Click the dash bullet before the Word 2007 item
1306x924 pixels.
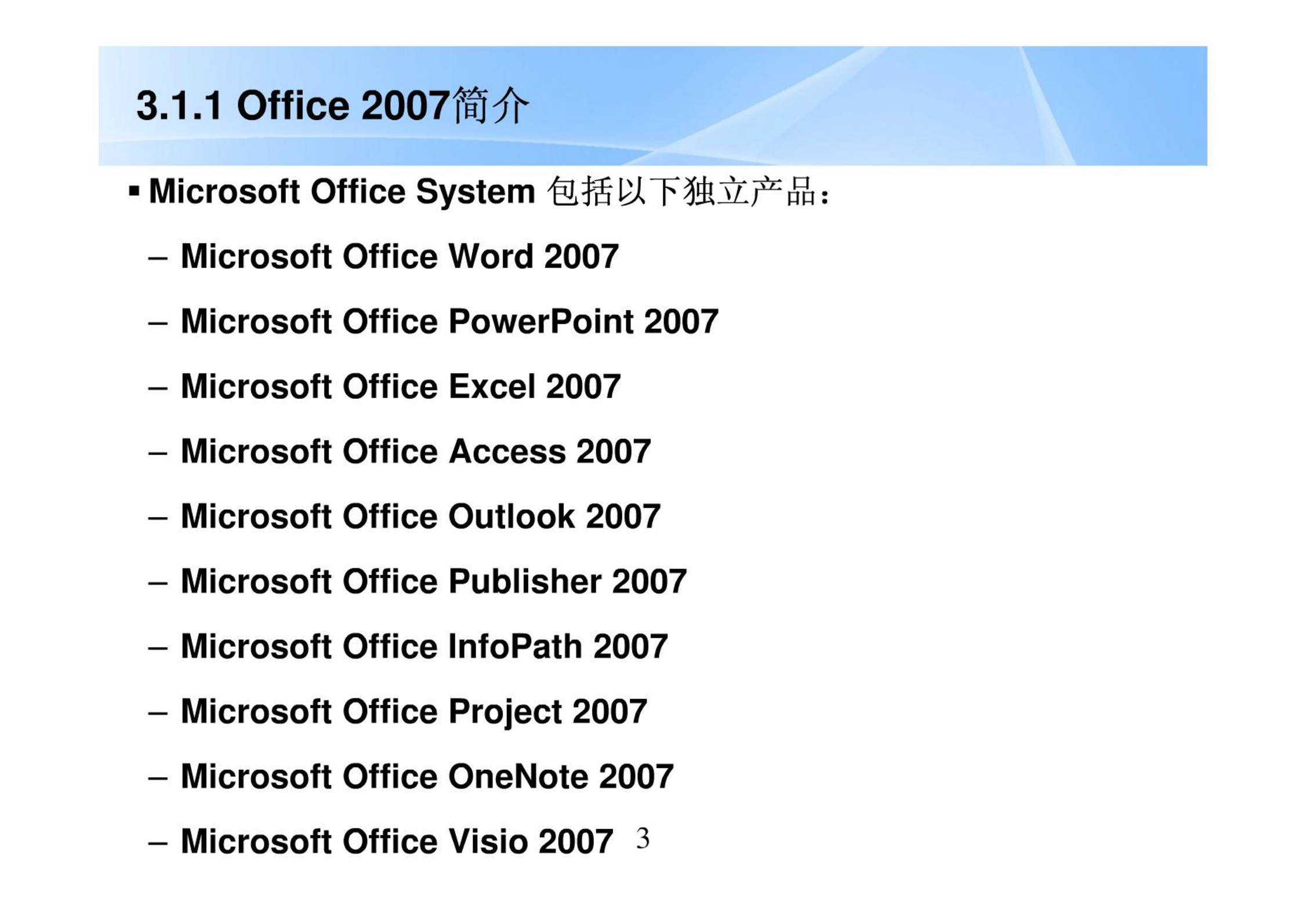158,258
